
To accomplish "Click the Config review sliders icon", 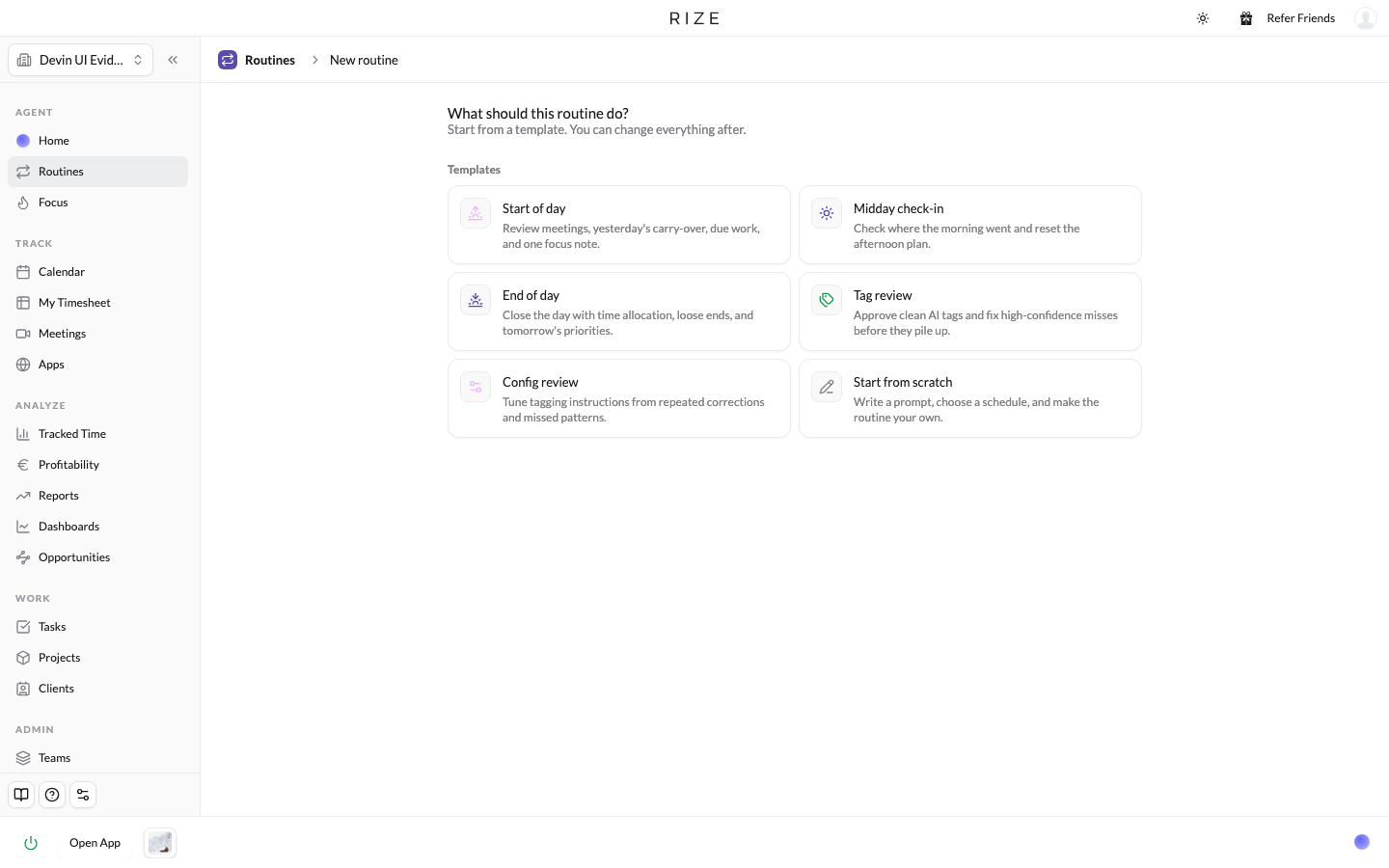I will pos(476,387).
